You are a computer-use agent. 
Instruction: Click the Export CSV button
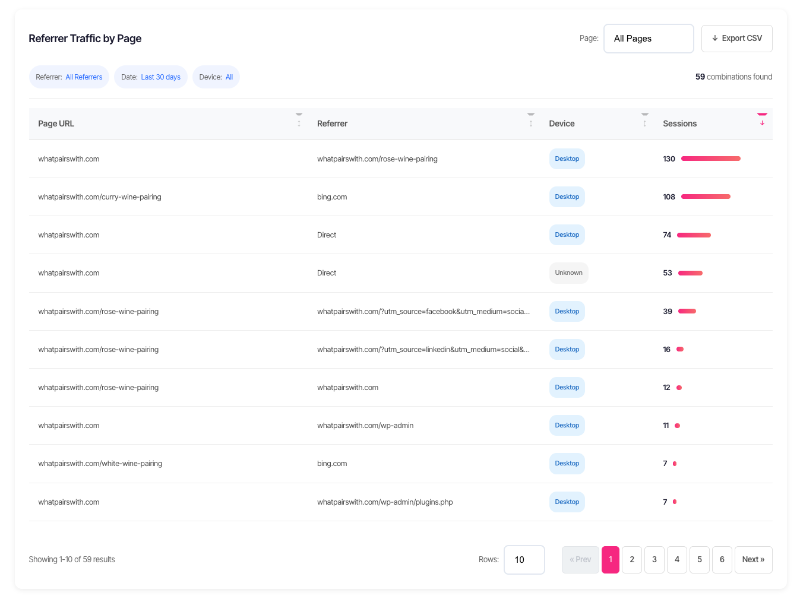point(737,39)
